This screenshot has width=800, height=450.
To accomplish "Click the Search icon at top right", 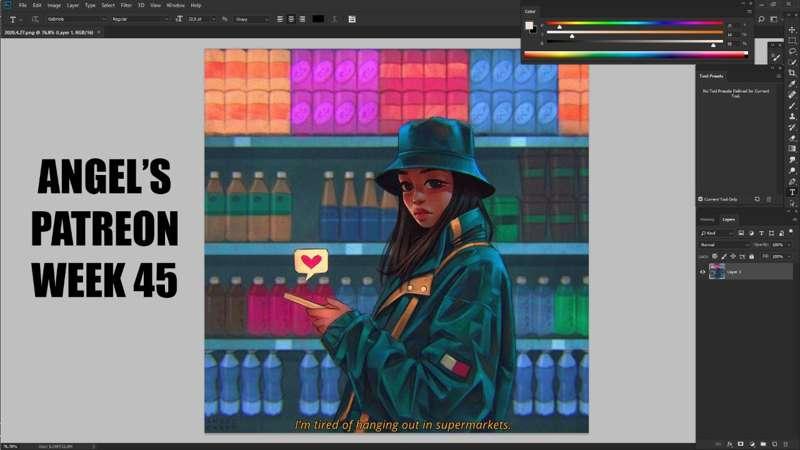I will coord(761,19).
